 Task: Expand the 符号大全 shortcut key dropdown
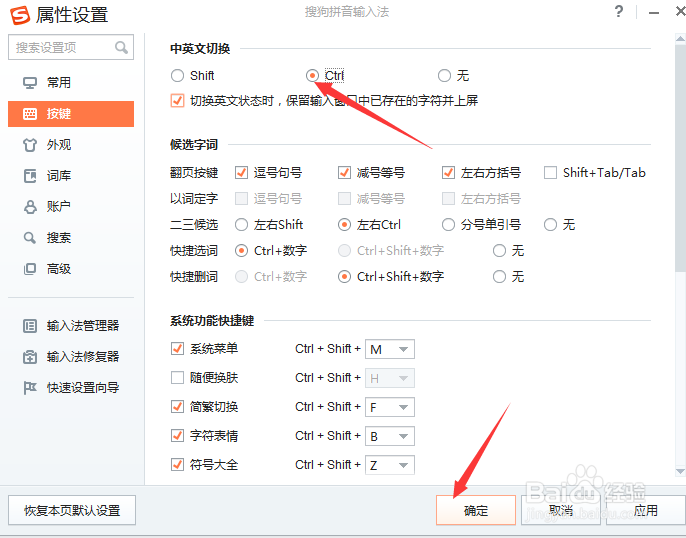point(404,465)
